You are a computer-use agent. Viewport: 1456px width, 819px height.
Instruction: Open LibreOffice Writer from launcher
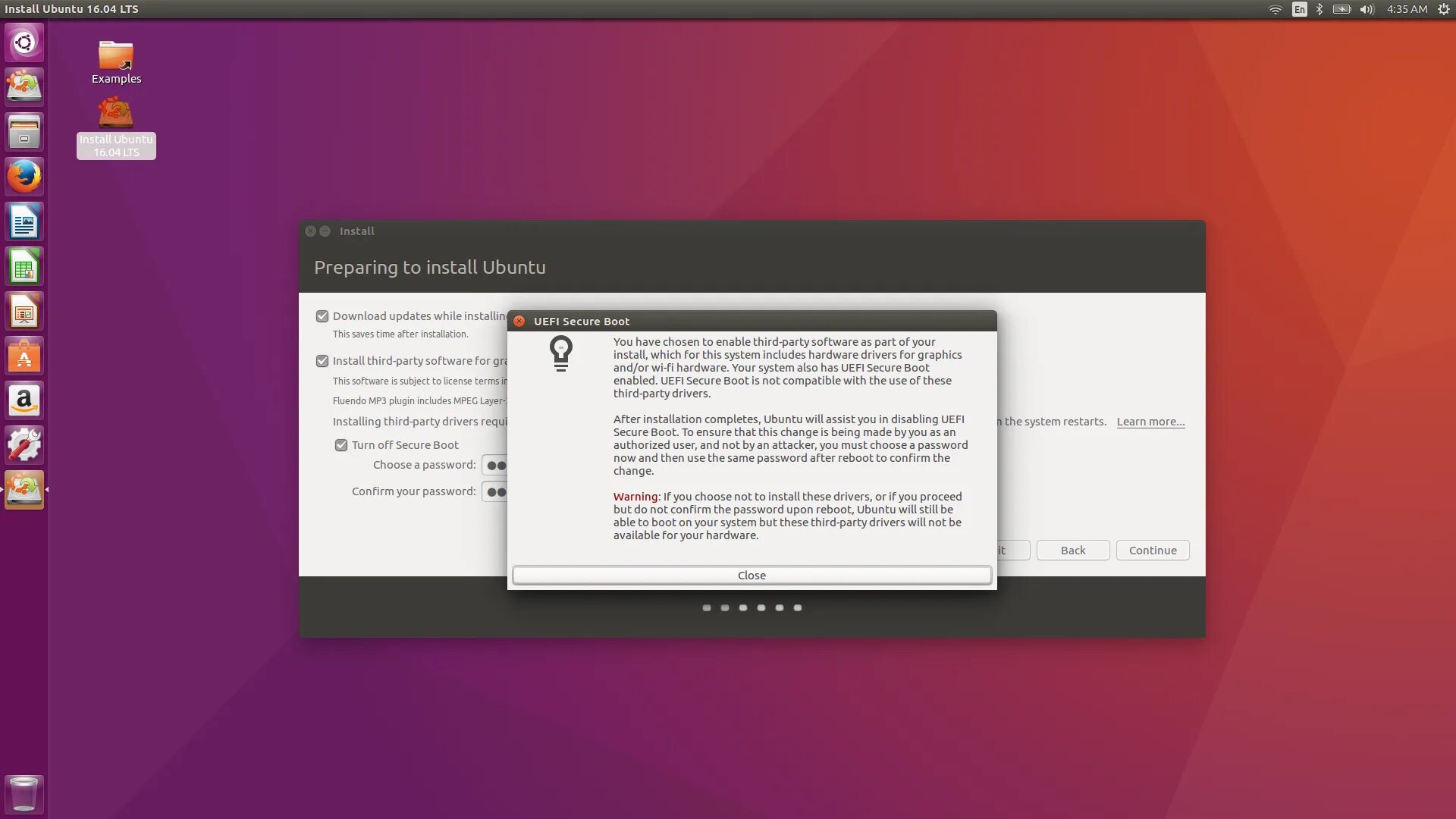click(x=24, y=221)
